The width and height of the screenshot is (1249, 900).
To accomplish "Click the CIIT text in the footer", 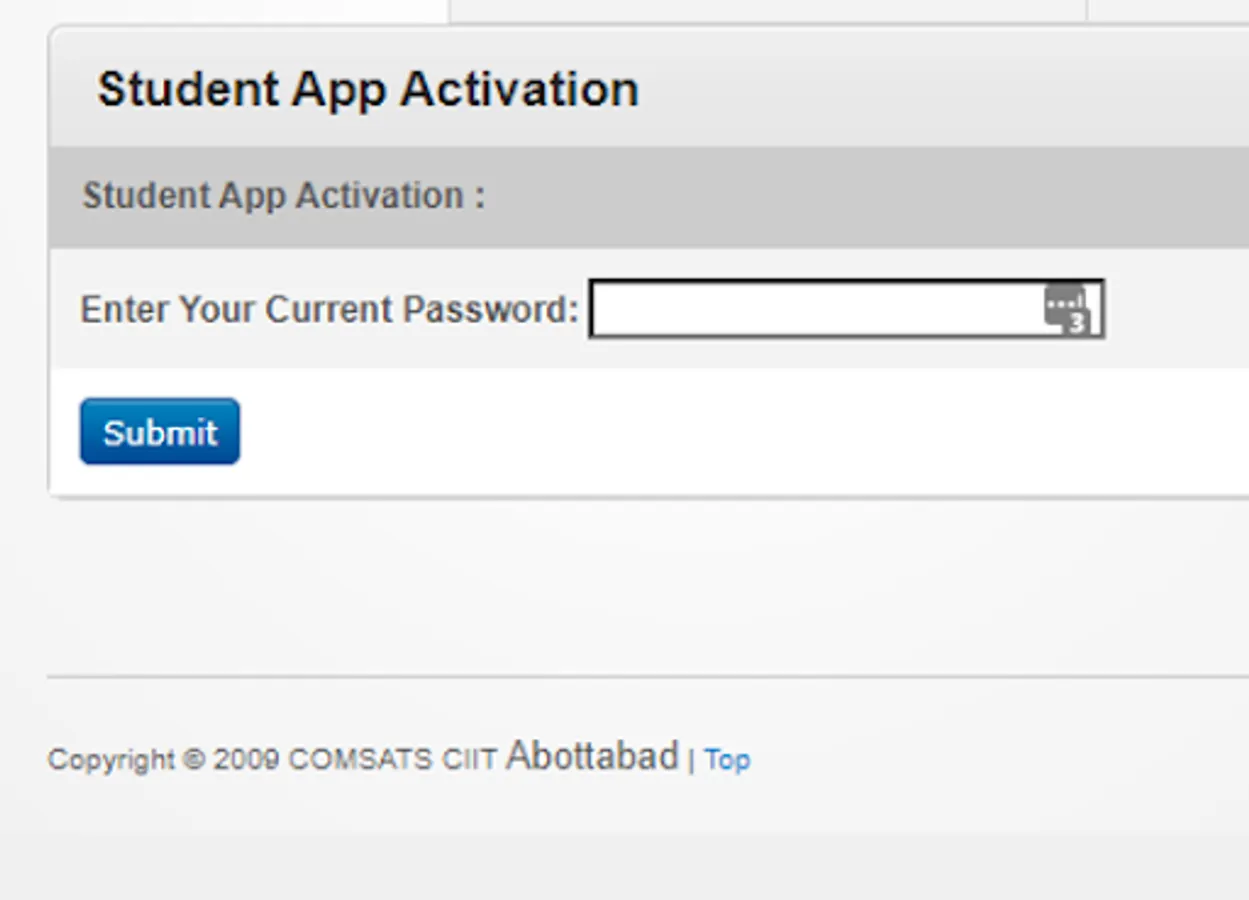I will (x=469, y=760).
